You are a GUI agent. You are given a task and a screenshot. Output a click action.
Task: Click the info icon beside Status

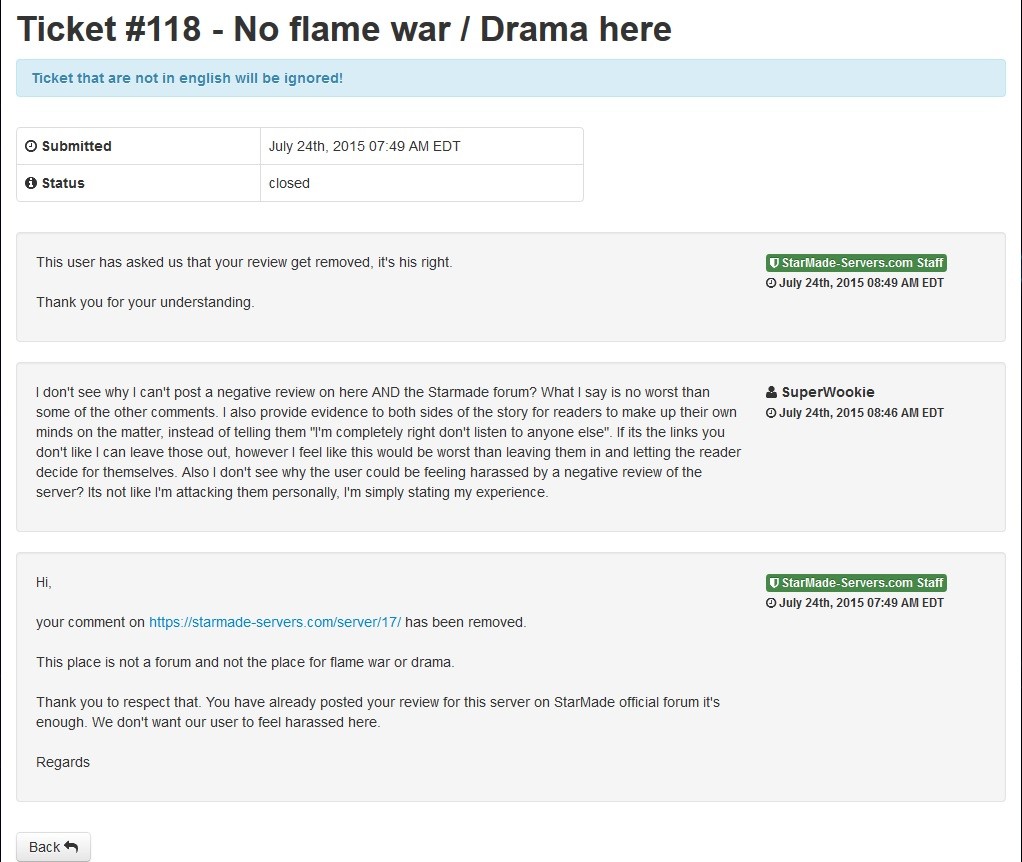tap(31, 183)
